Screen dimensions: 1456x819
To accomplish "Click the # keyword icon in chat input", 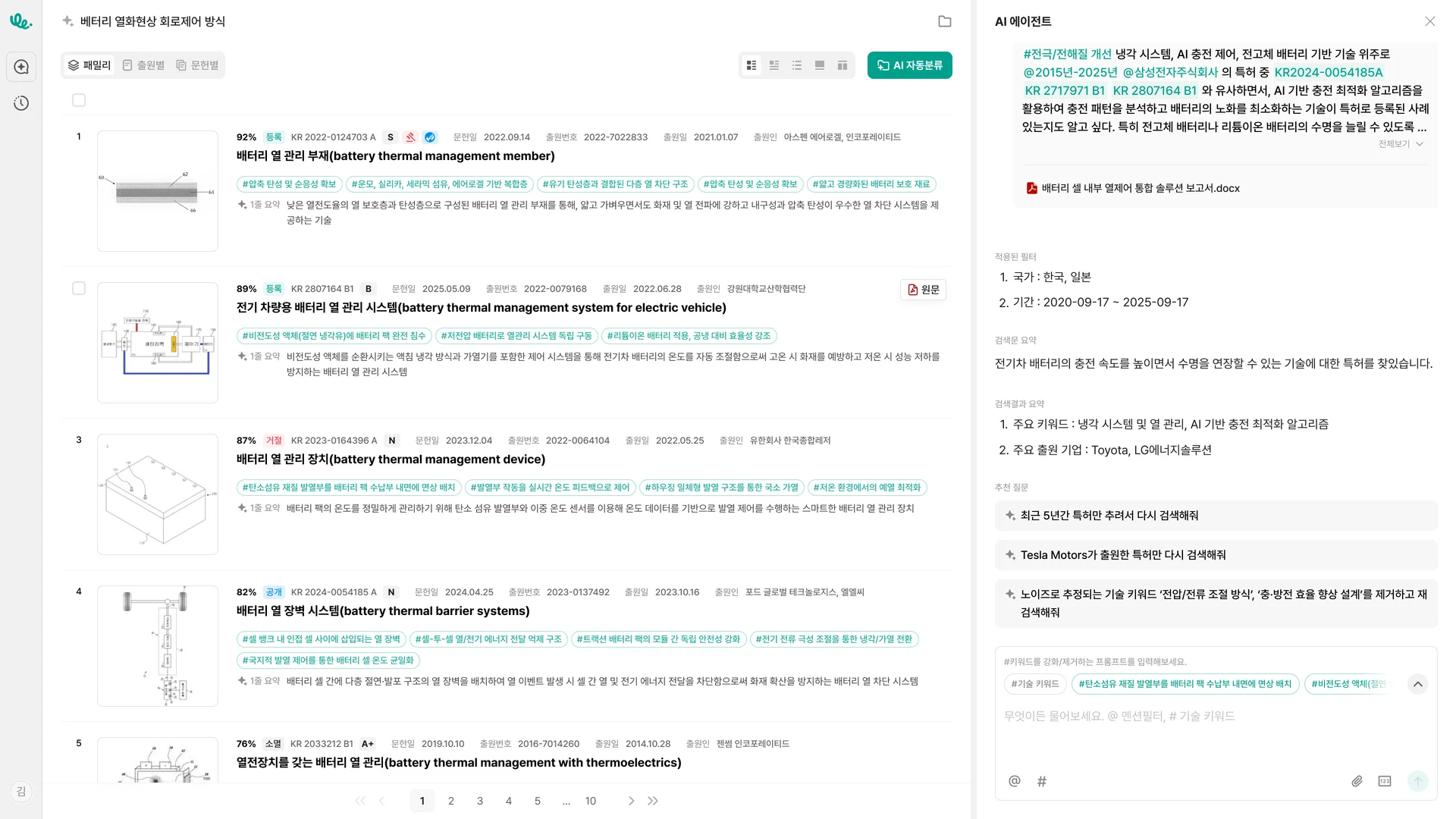I will tap(1042, 781).
